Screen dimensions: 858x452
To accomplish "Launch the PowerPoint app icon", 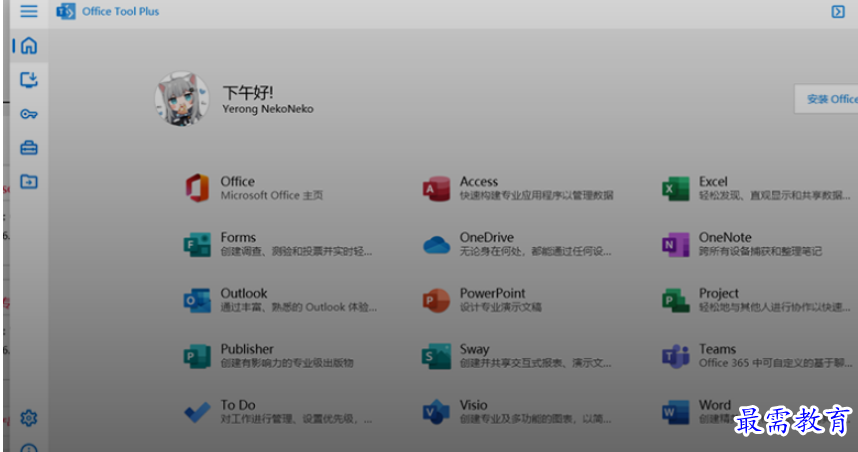I will coord(436,300).
